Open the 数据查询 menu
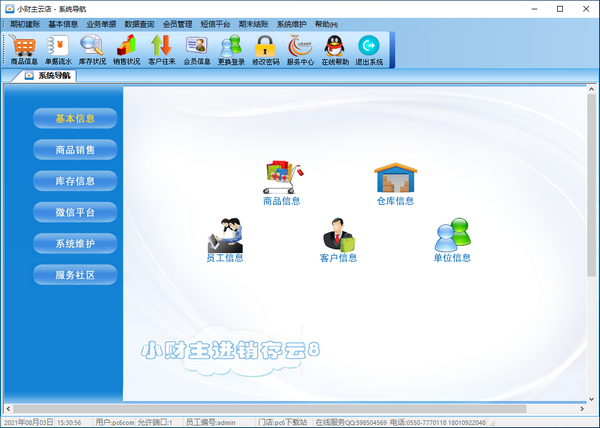The height and width of the screenshot is (428, 600). pyautogui.click(x=139, y=23)
